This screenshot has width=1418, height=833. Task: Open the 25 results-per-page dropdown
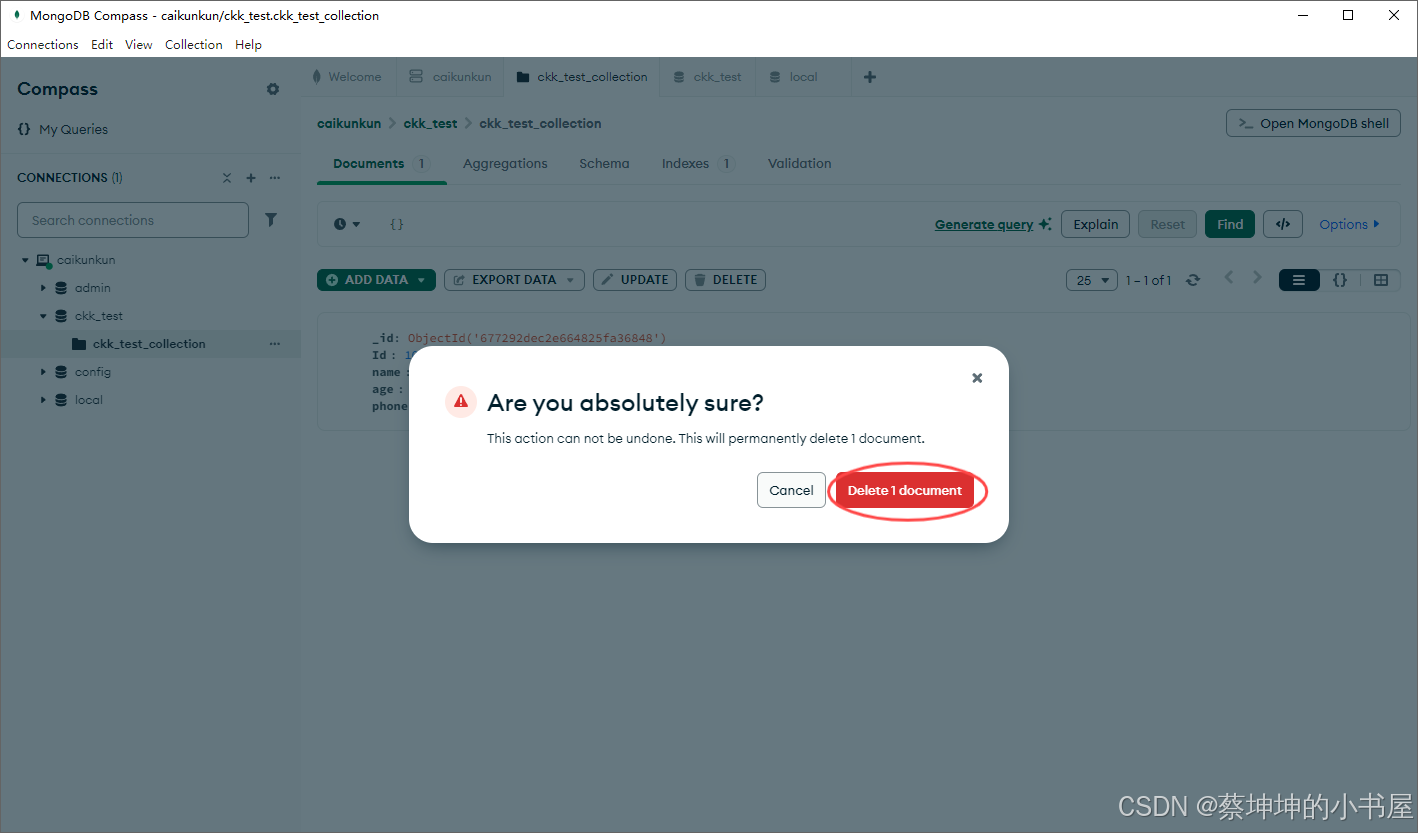[x=1091, y=280]
